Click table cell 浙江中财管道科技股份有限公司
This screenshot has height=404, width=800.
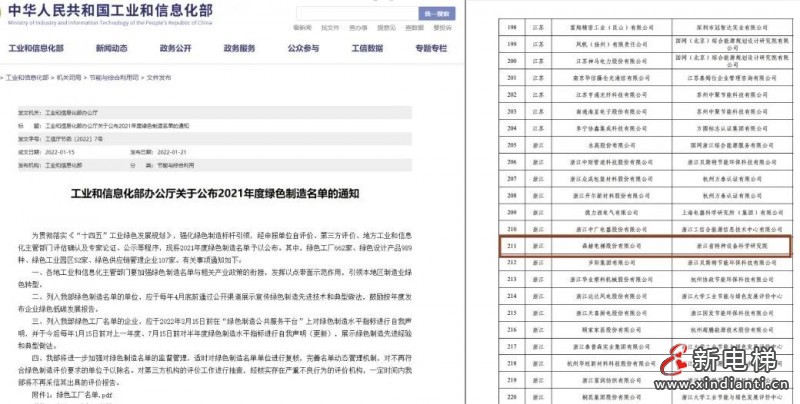click(611, 162)
